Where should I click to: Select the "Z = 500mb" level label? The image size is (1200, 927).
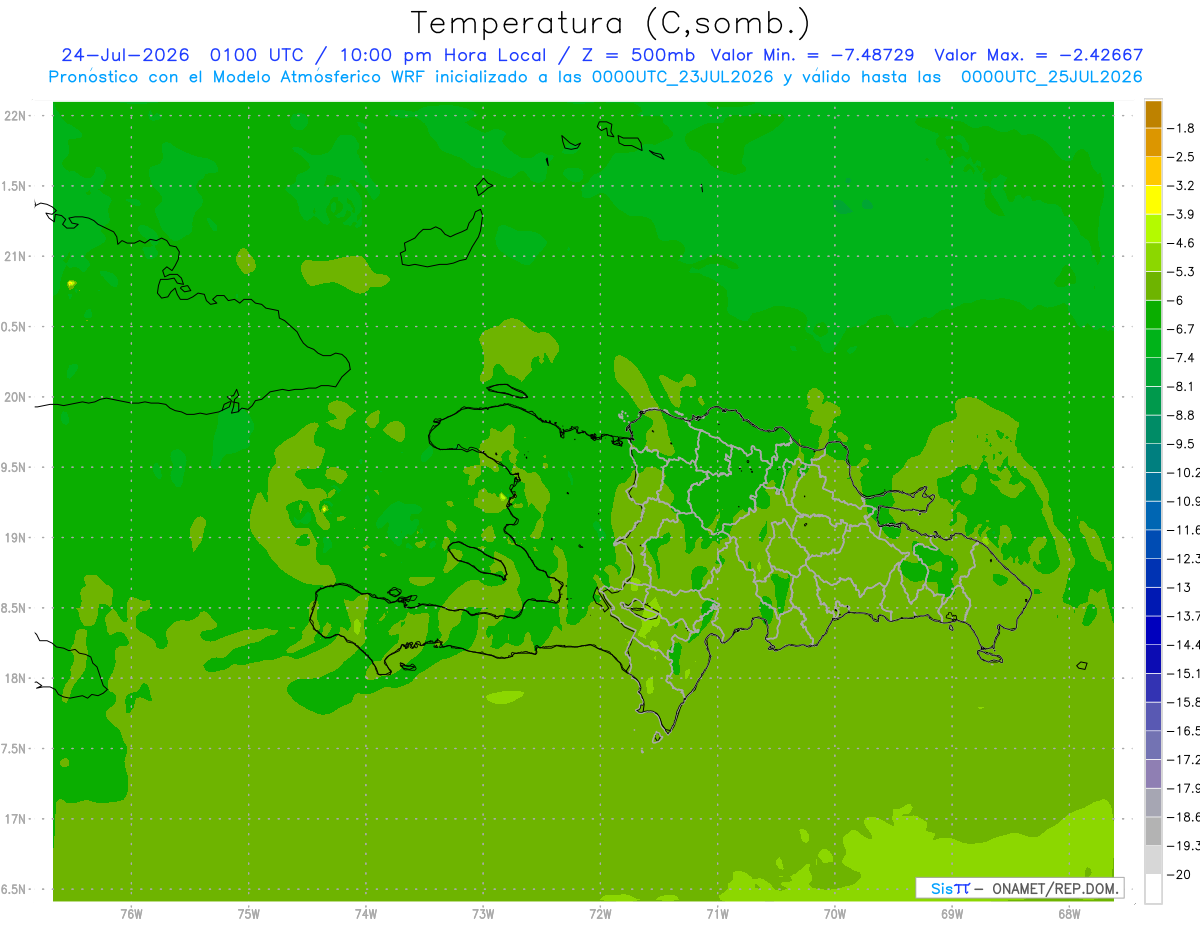639,55
